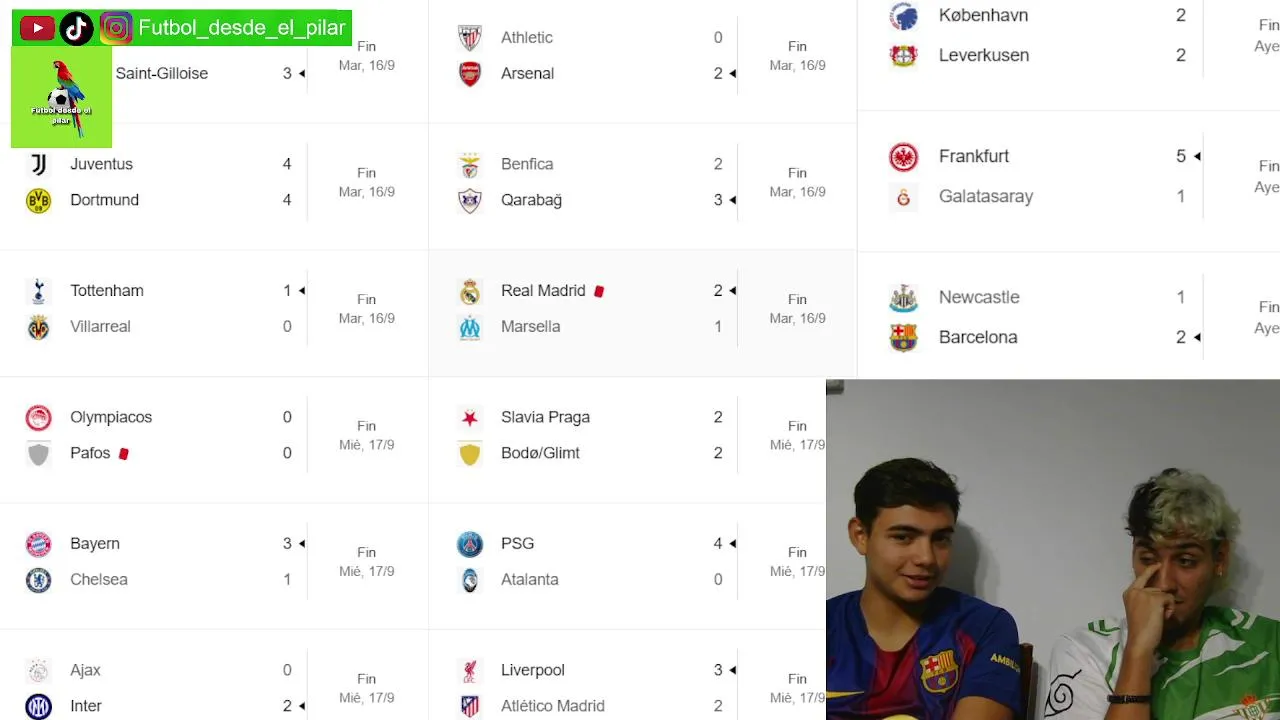Click the Barcelona club crest
Image resolution: width=1280 pixels, height=720 pixels.
903,338
